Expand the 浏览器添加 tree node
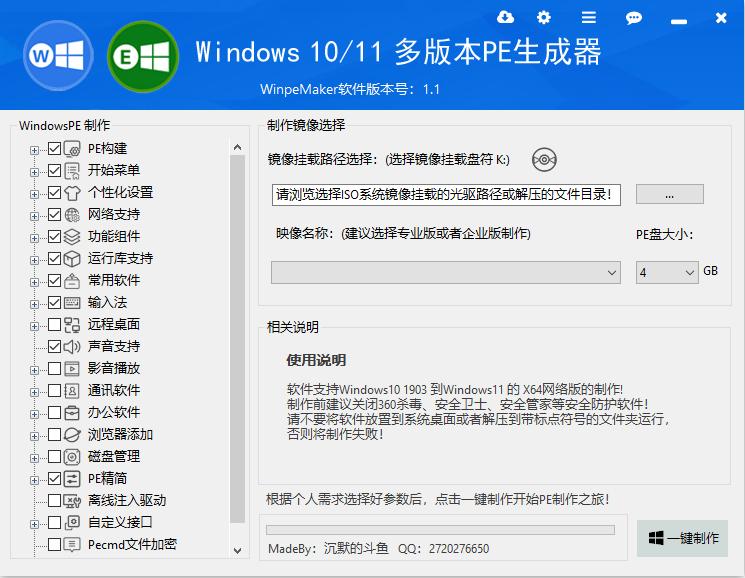The width and height of the screenshot is (745, 578). (x=34, y=436)
